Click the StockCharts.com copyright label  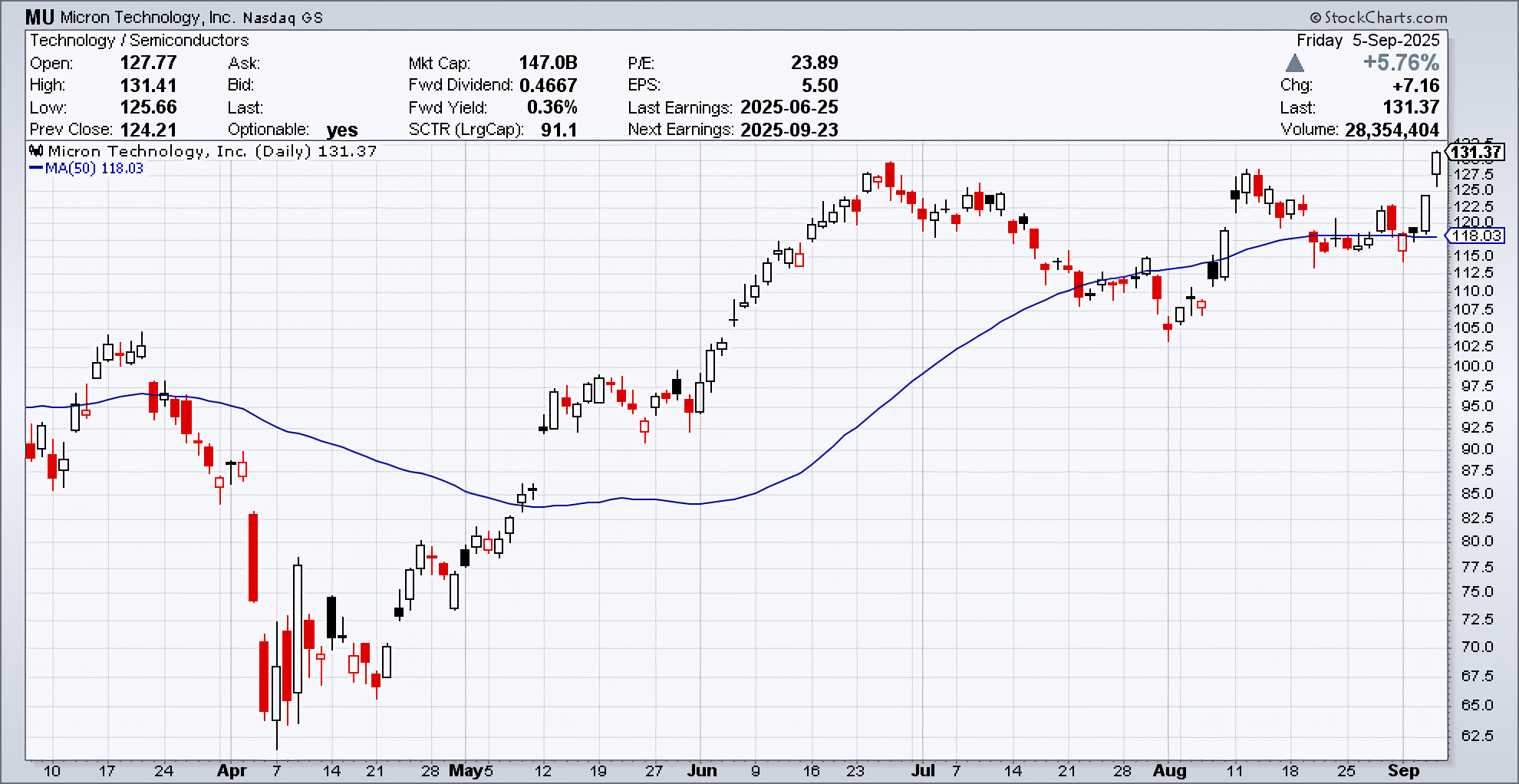pos(1379,17)
